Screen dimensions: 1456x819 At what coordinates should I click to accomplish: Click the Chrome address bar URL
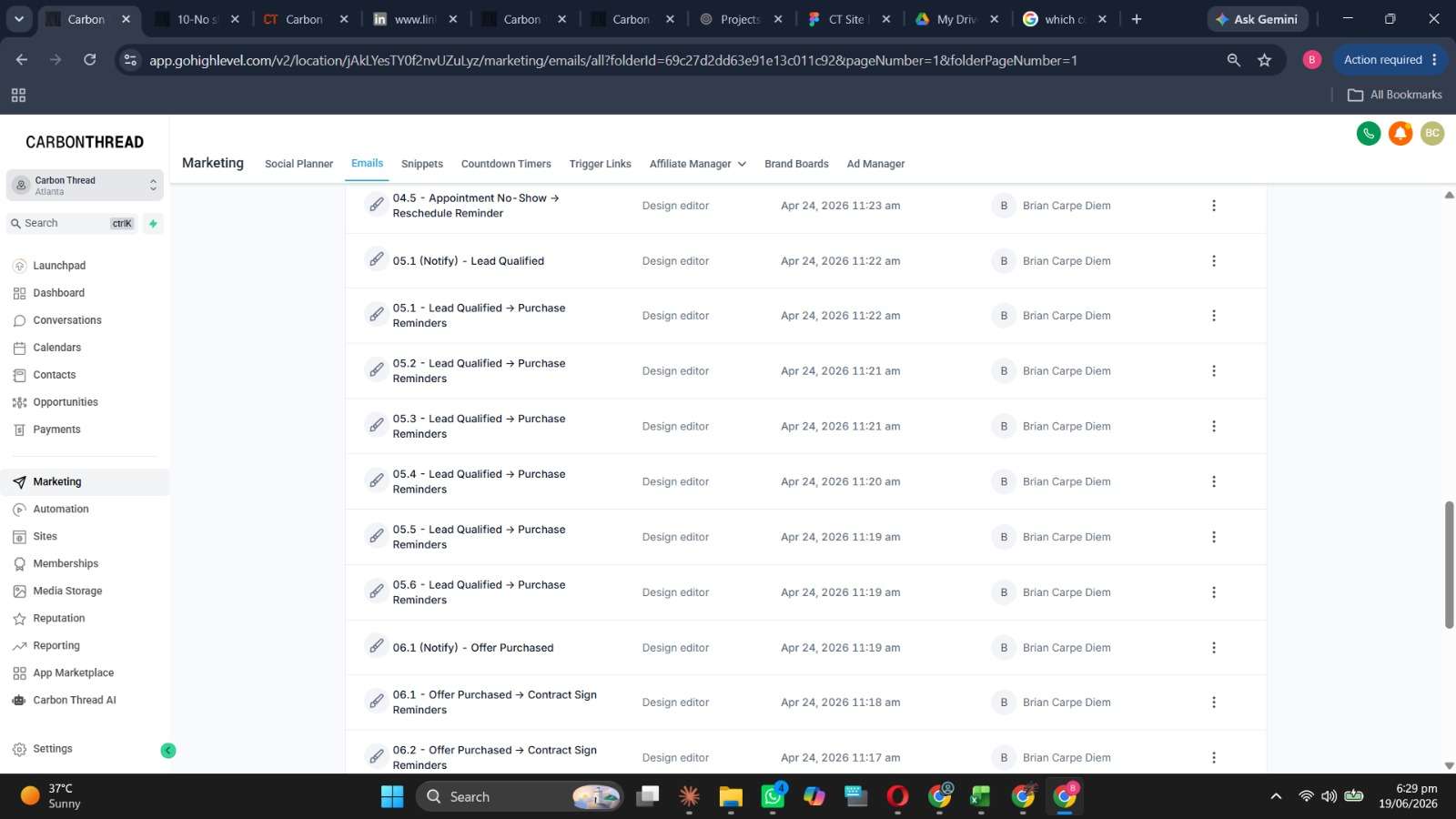tap(613, 60)
